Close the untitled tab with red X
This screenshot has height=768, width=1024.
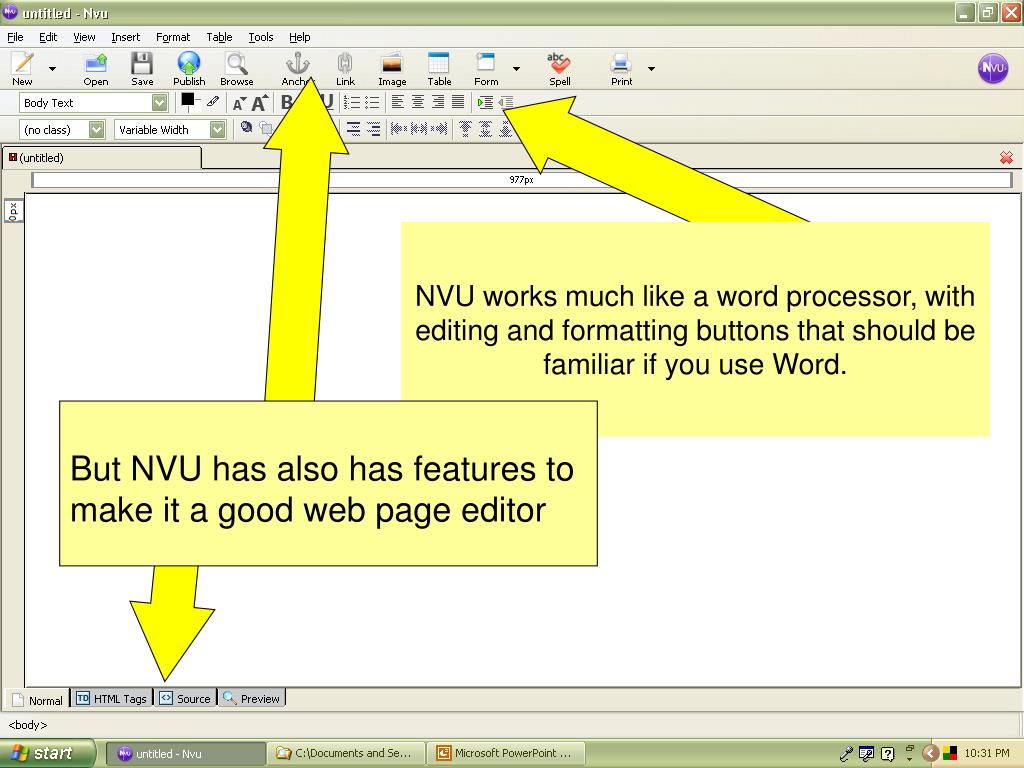click(1006, 157)
